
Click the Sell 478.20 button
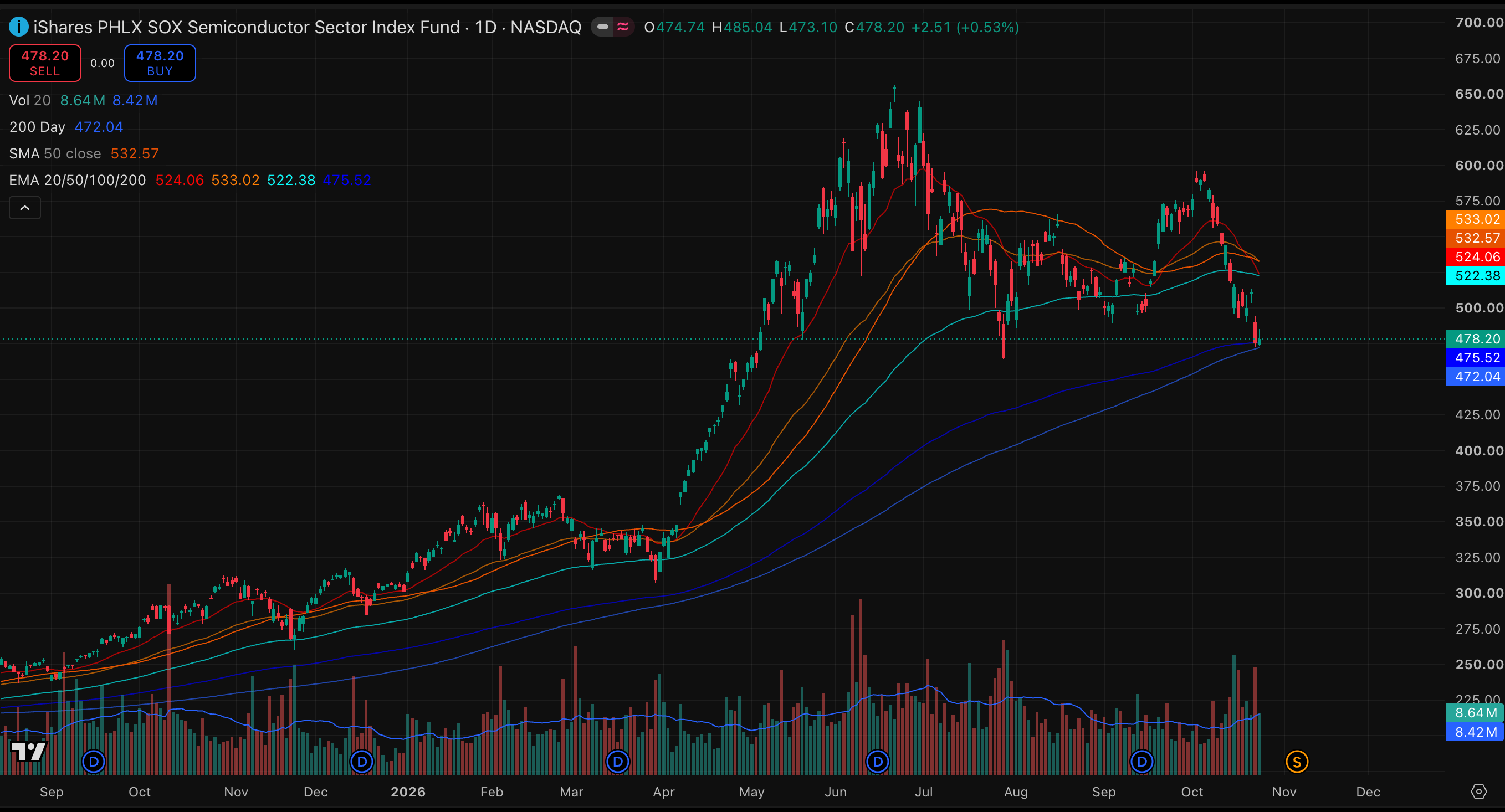pyautogui.click(x=45, y=63)
